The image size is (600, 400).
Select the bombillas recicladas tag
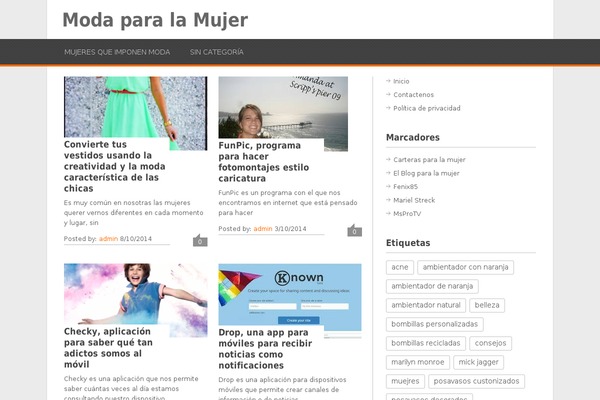(x=426, y=343)
